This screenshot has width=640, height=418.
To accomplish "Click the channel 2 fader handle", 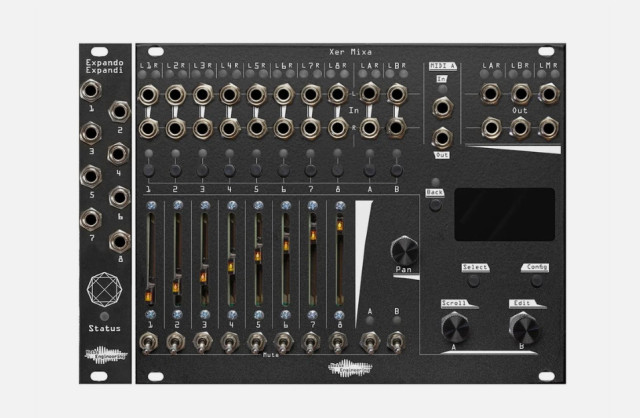I will [176, 286].
